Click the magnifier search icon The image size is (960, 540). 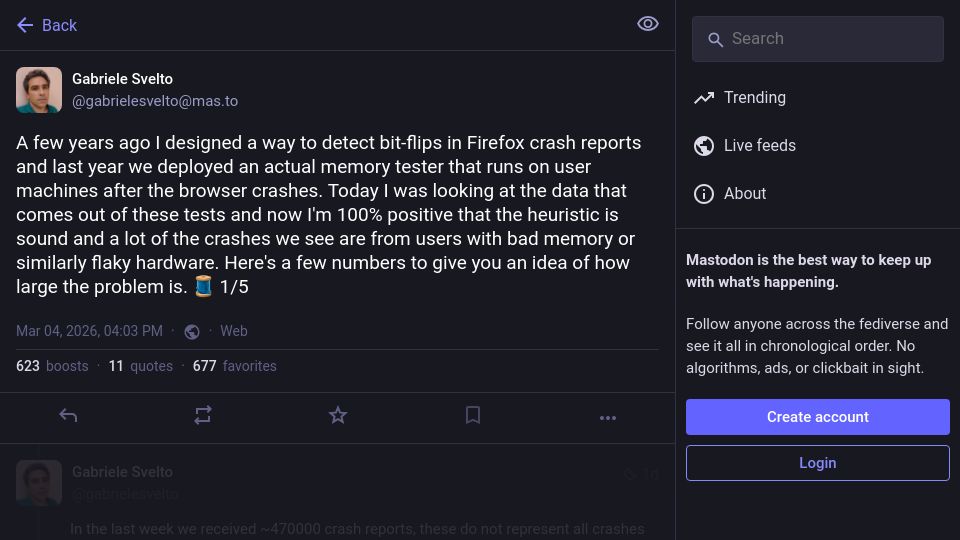[715, 40]
